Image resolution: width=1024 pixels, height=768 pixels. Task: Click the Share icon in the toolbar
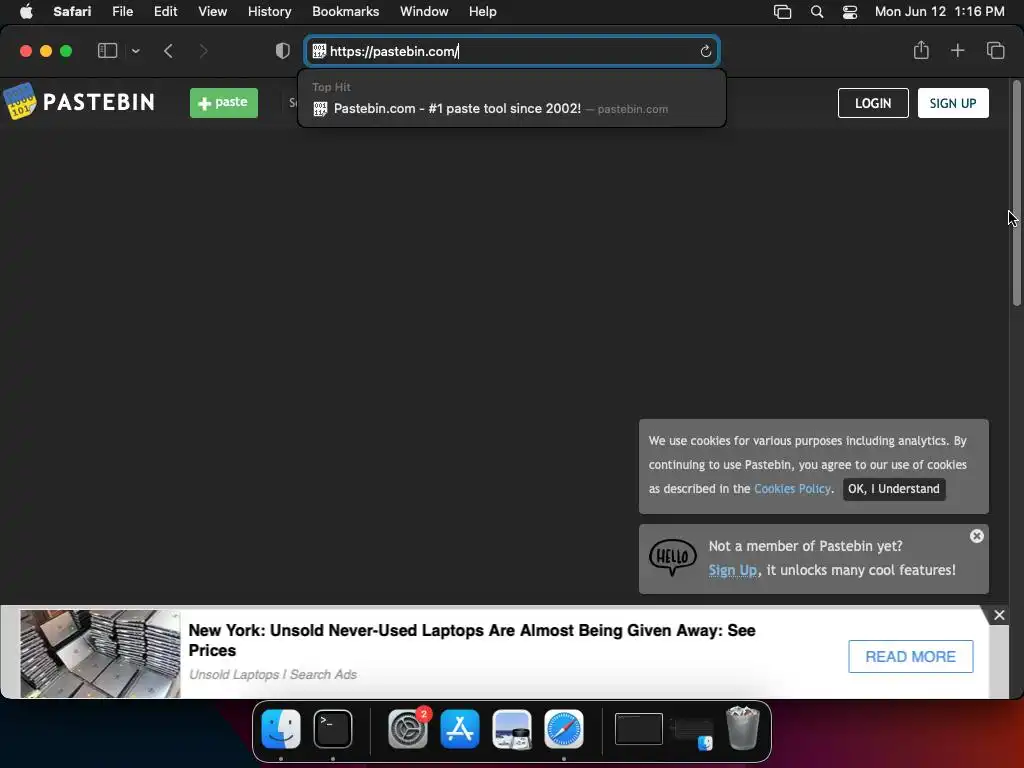pyautogui.click(x=921, y=50)
